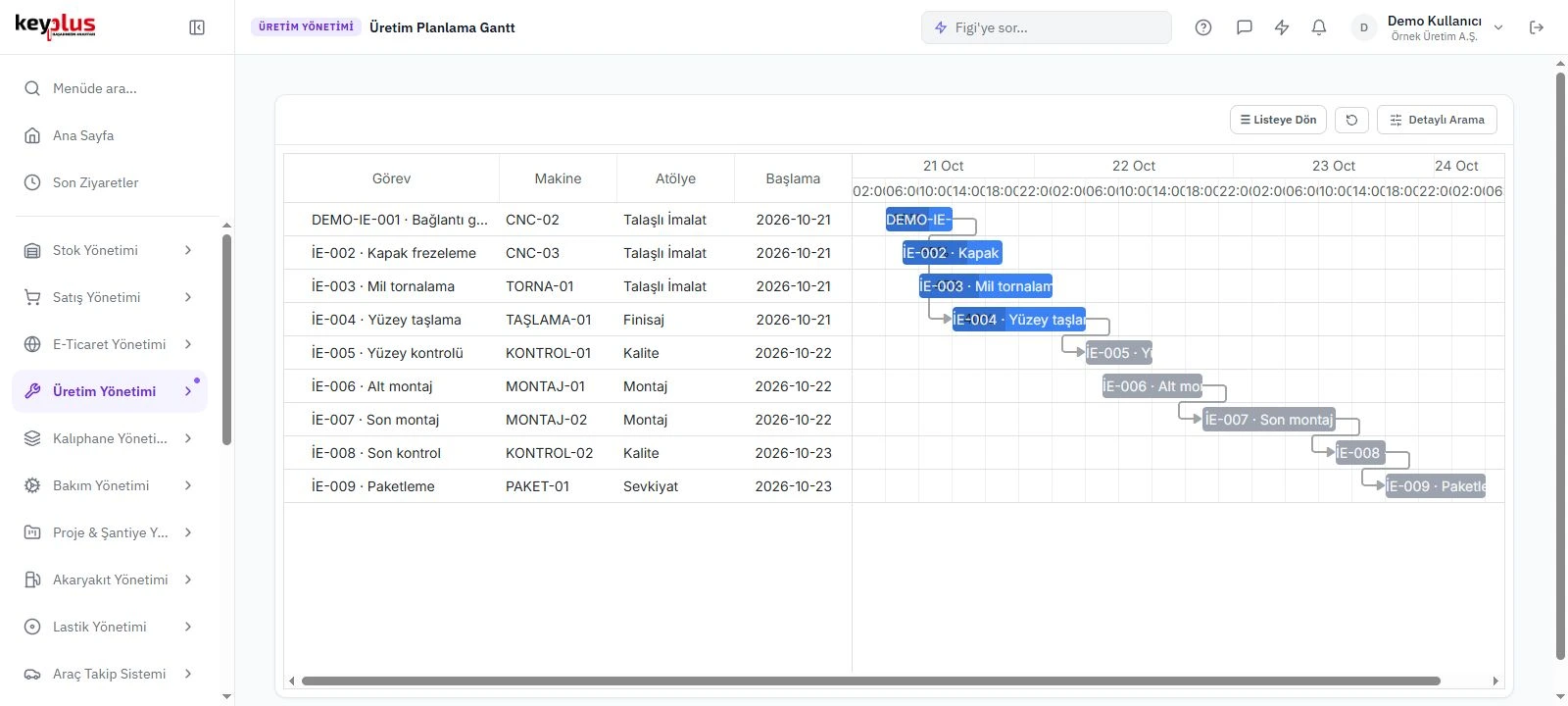Expand E-Ticaret Yönetimi chevron
Screen dimensions: 1568x706
click(188, 344)
